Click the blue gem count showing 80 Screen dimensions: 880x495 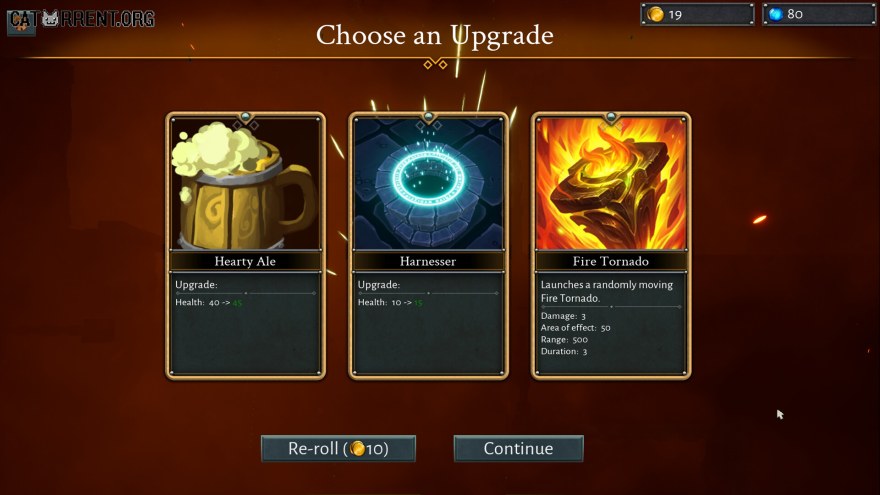tap(795, 14)
